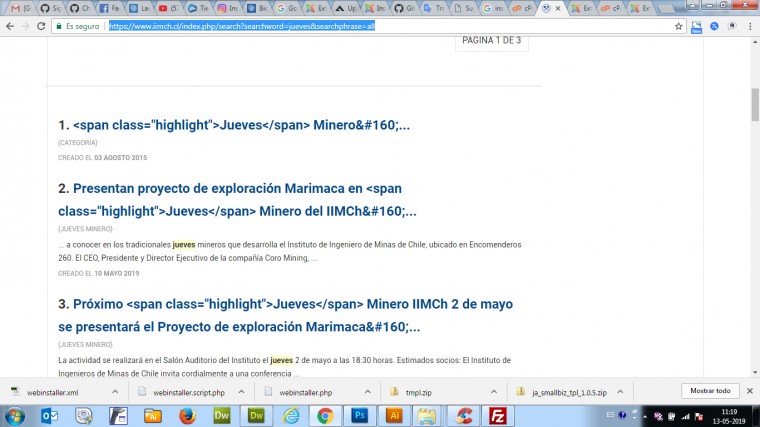Bookmark this page with the star icon
This screenshot has width=760, height=427.
point(679,26)
